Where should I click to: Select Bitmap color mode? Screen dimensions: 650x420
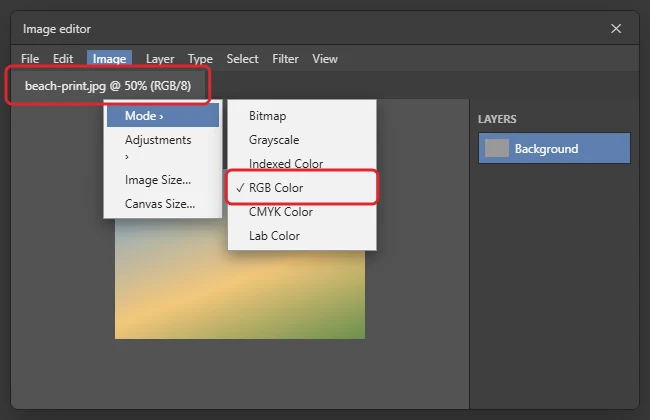pos(302,116)
